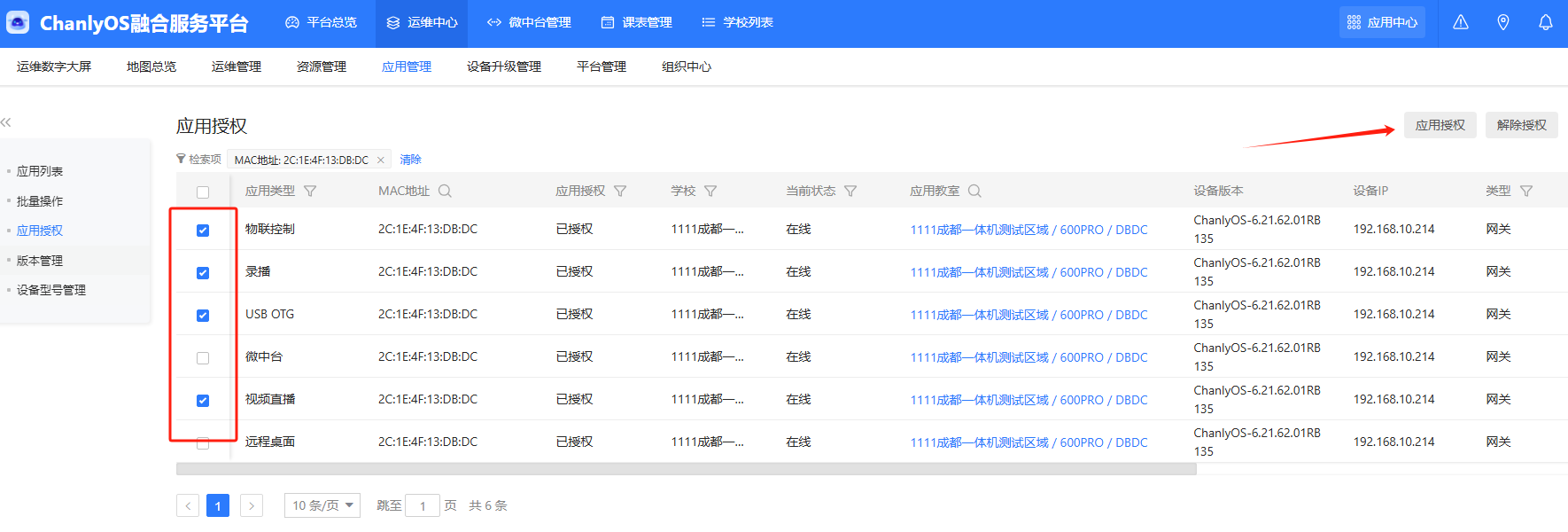Click the 清除 link to clear filters

pos(410,160)
